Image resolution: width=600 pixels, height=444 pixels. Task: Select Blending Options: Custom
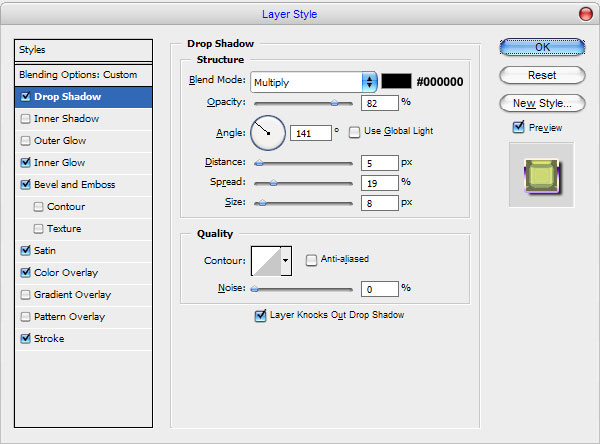83,75
